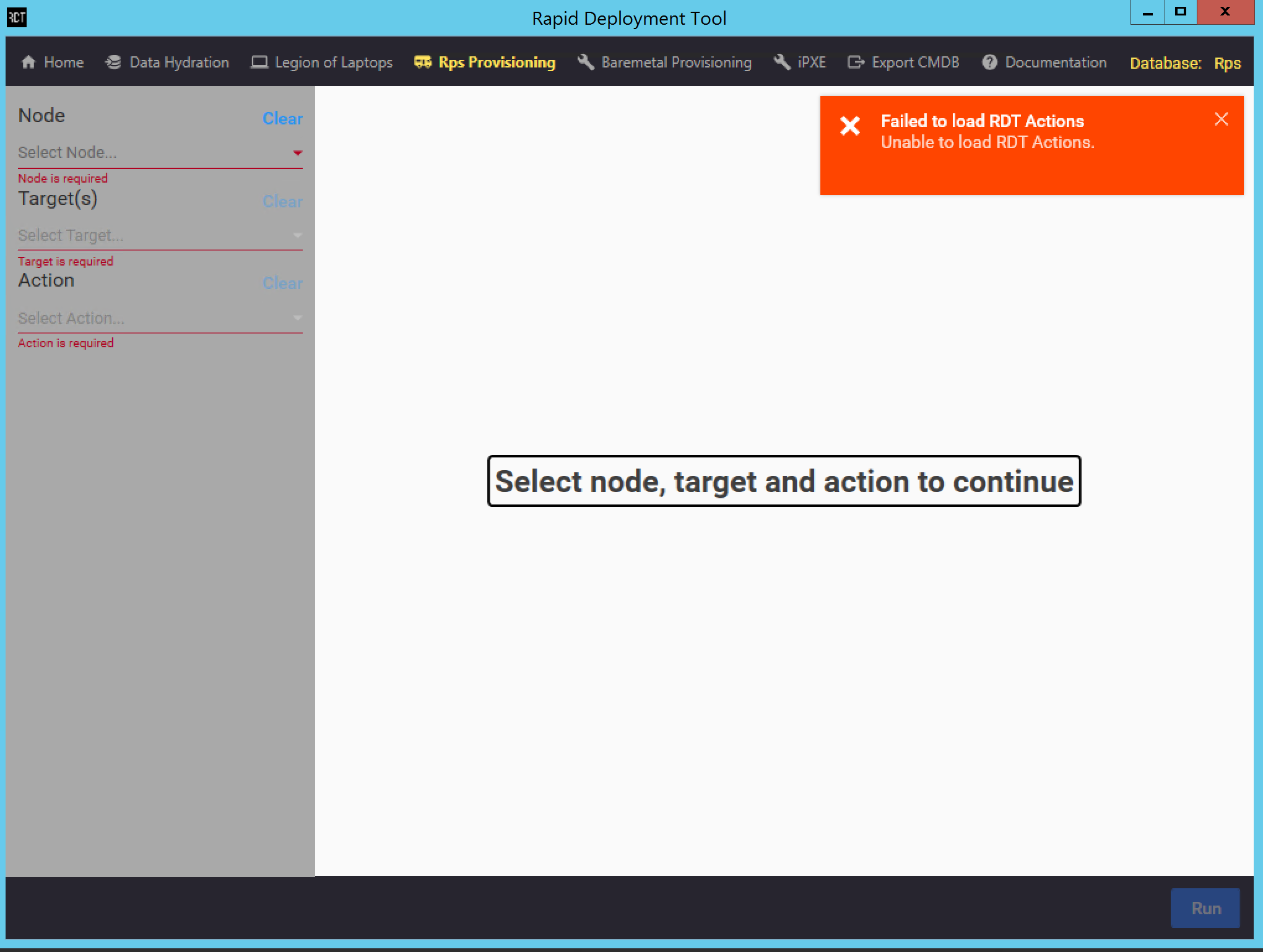Click the Baremetal Provisioning wrench icon
This screenshot has width=1263, height=952.
click(586, 63)
